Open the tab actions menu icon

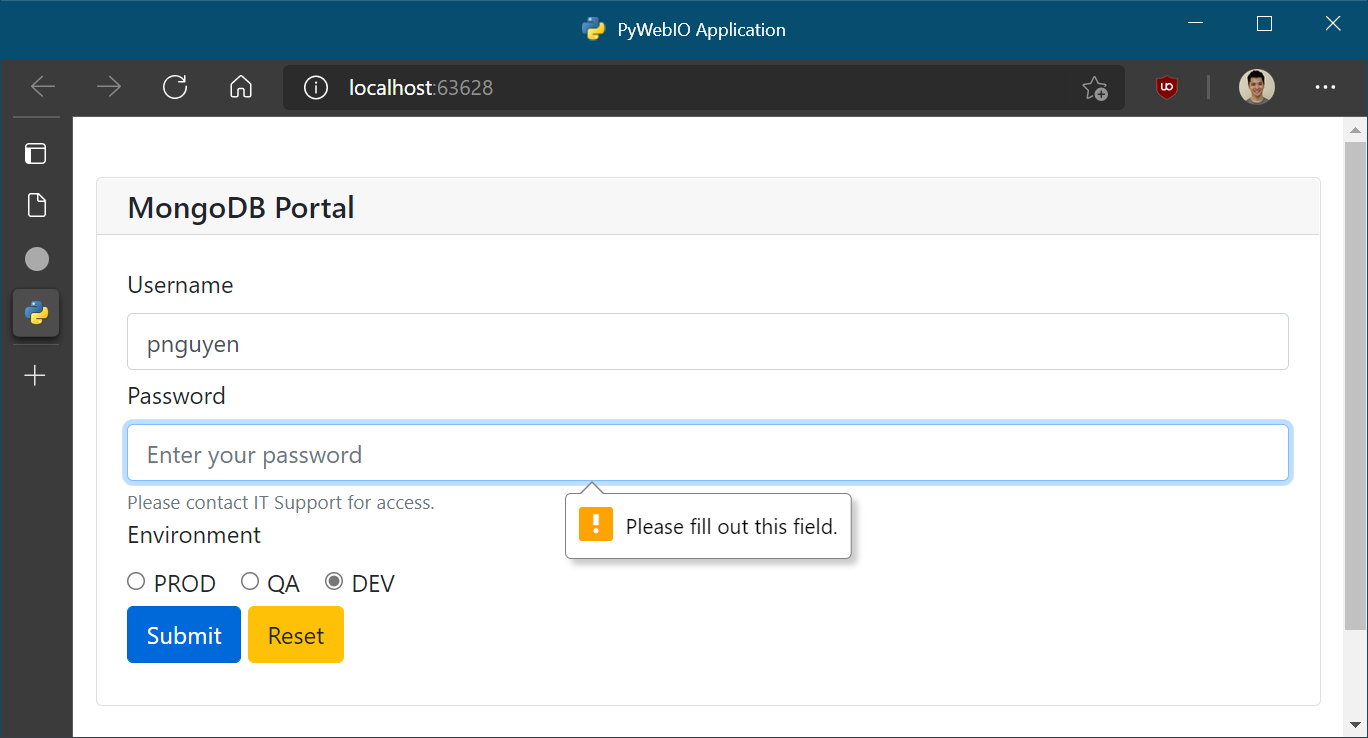(x=36, y=153)
